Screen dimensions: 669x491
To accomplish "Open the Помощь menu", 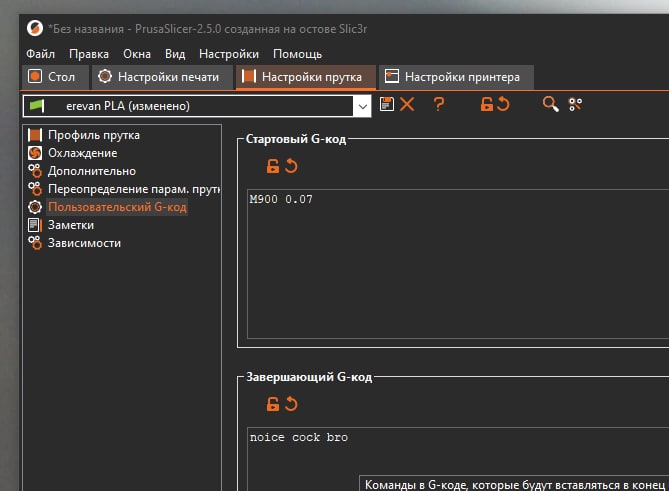I will 297,54.
